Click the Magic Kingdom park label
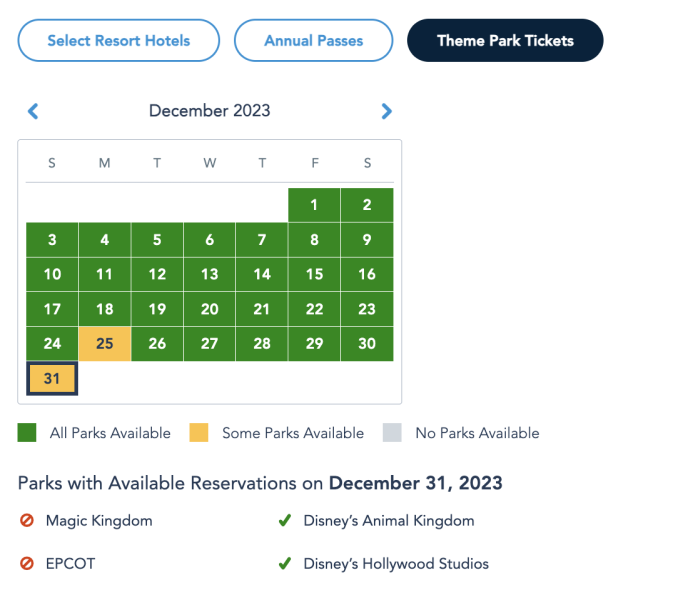Screen dimensions: 688x600 pos(99,521)
